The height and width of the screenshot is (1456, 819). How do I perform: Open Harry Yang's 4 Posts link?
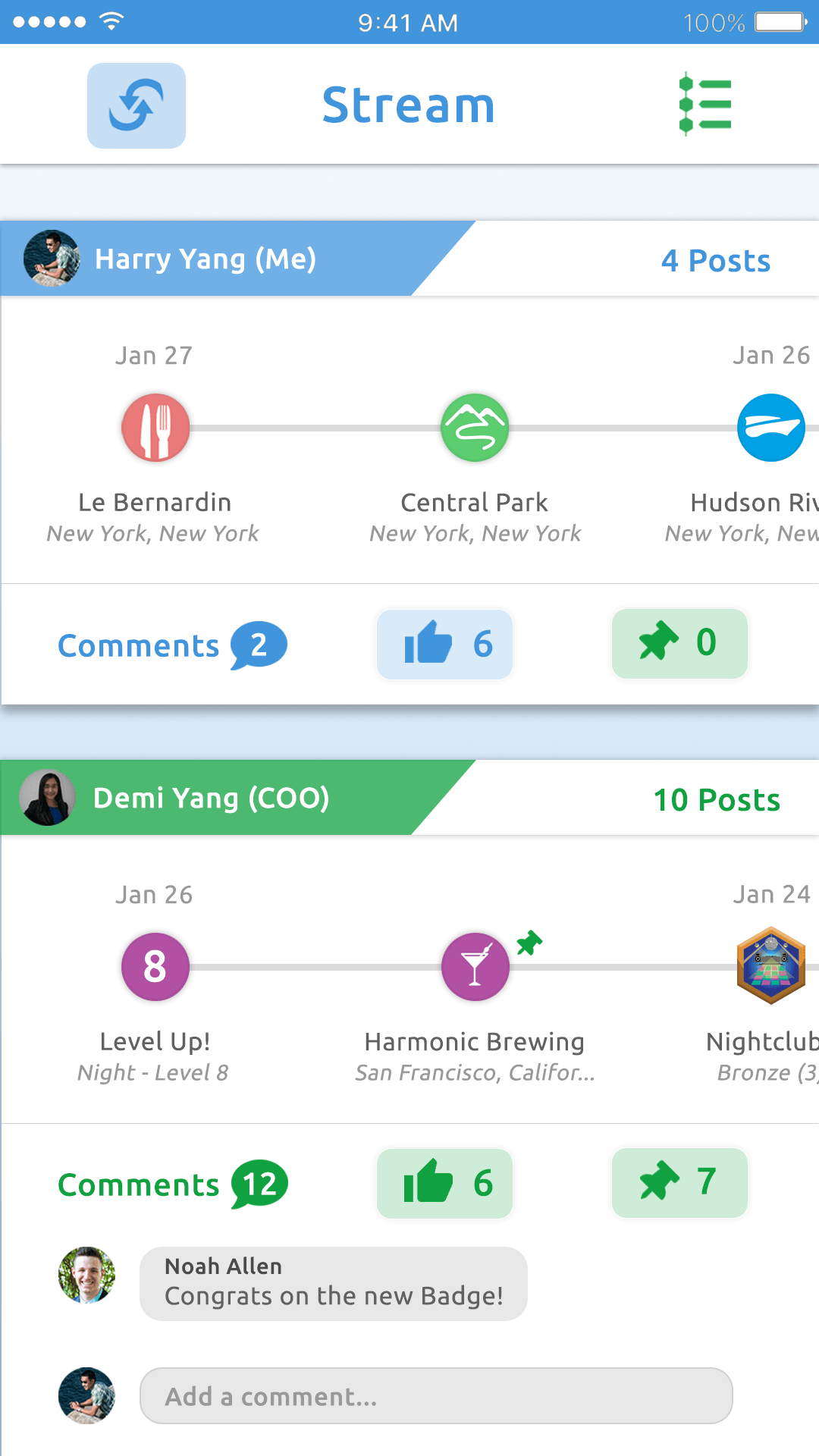click(x=716, y=261)
